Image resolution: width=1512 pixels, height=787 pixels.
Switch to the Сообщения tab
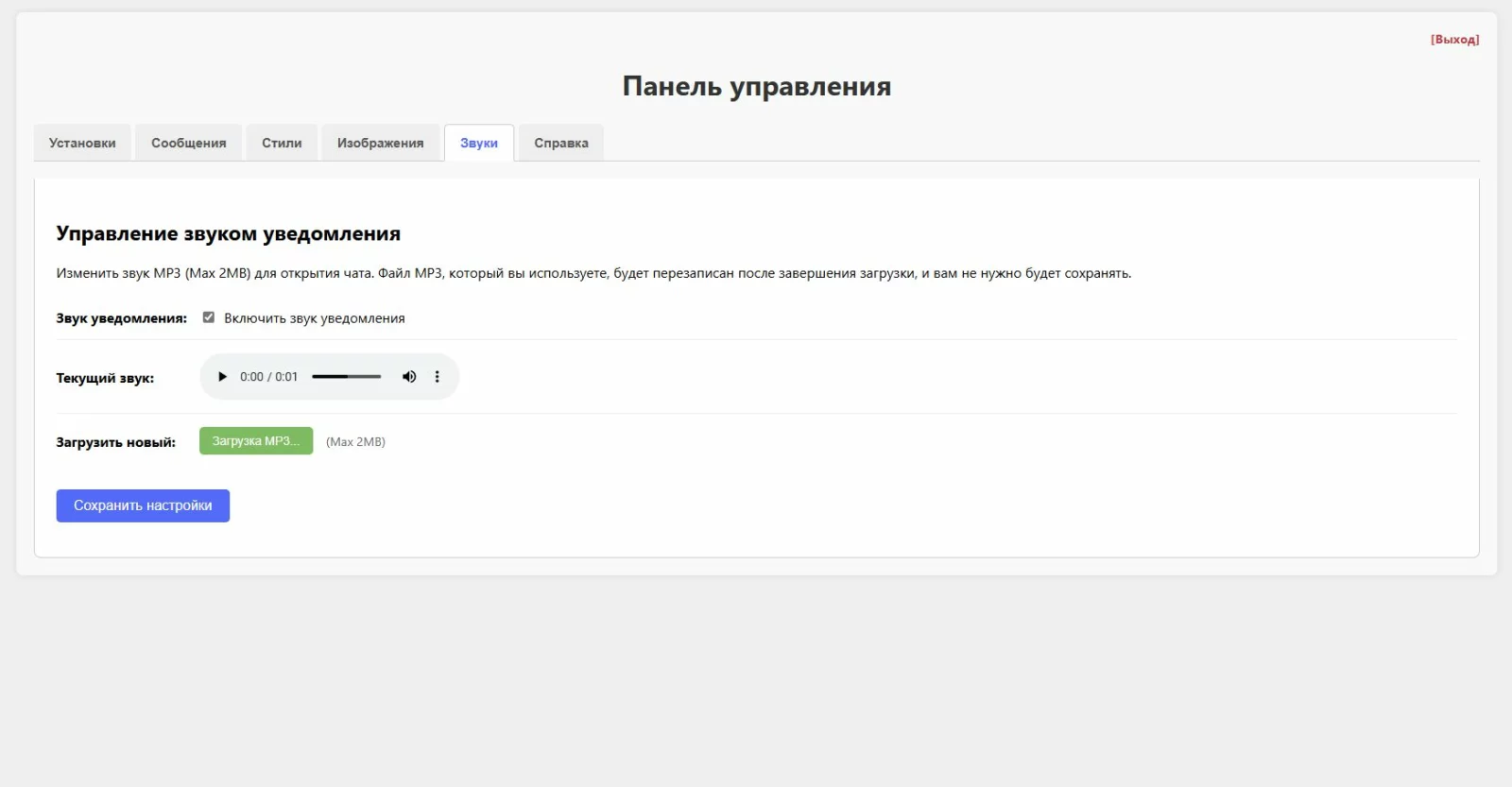pos(188,144)
